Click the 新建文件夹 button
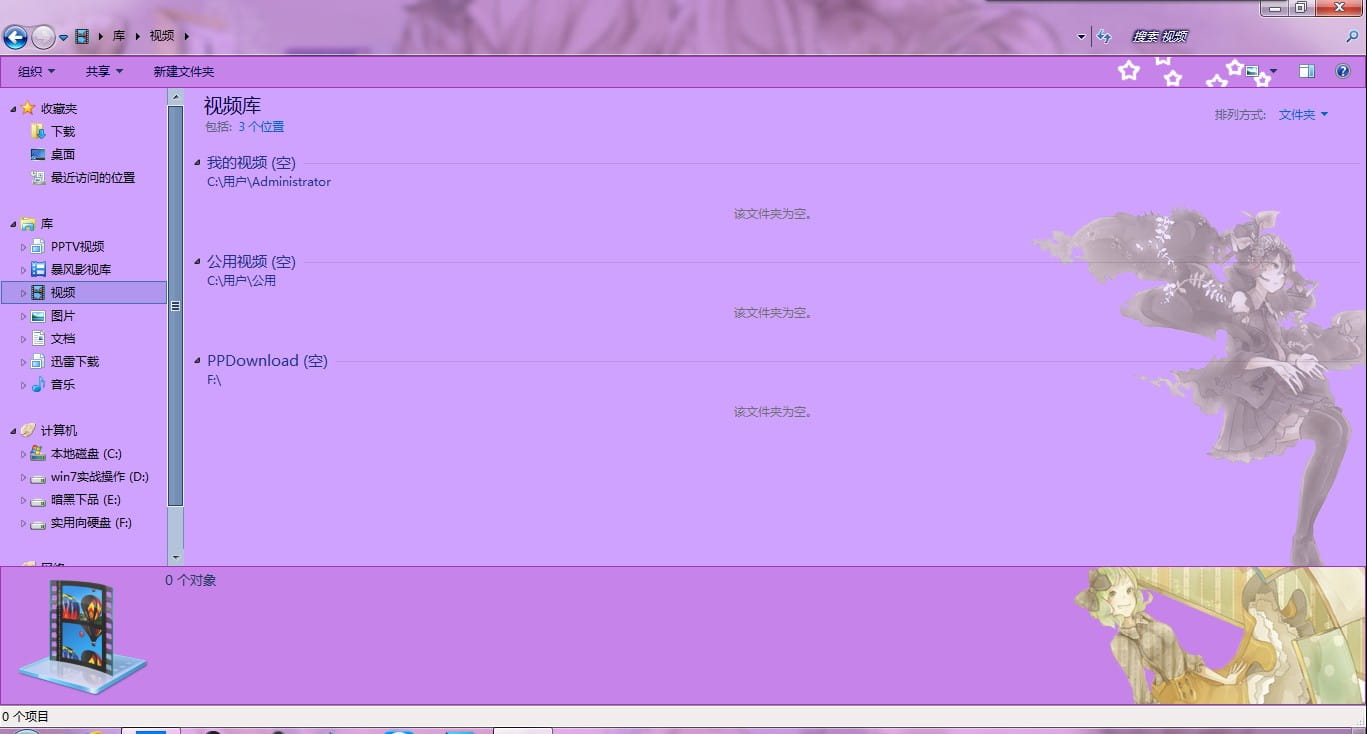This screenshot has height=734, width=1367. (x=184, y=72)
